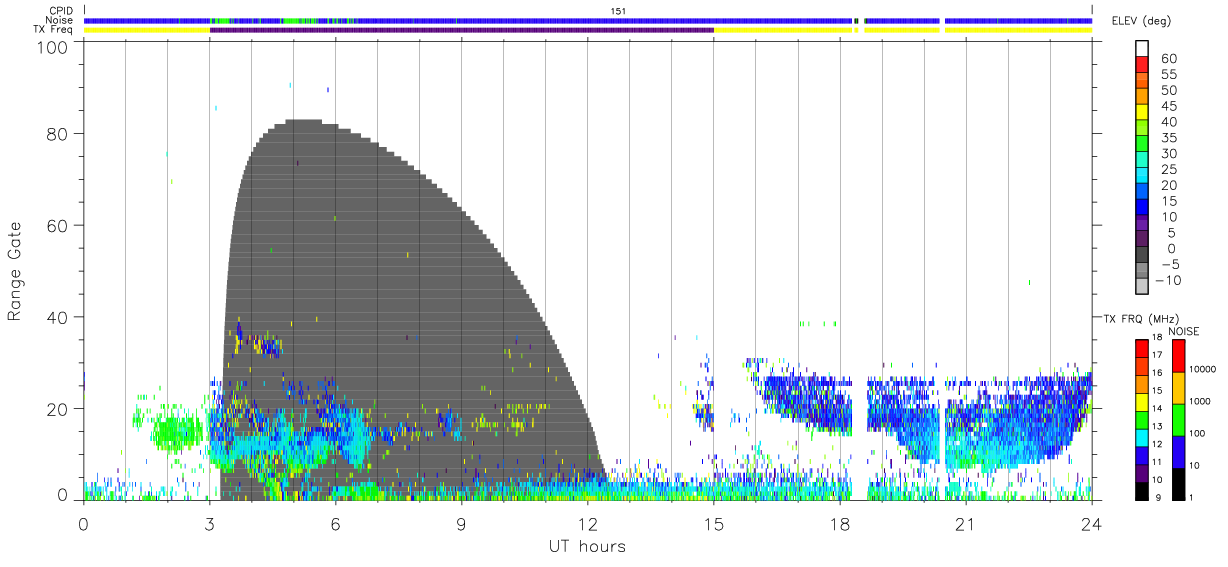This screenshot has width=1228, height=567.
Task: Click the 1000 noise colorbar label
Action: pyautogui.click(x=1199, y=402)
